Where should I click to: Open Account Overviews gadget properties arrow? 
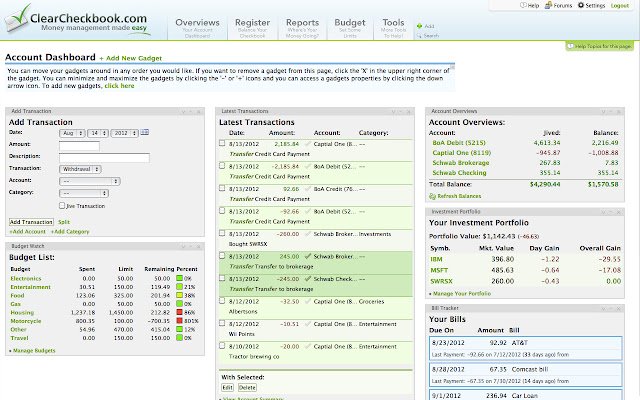pos(603,111)
